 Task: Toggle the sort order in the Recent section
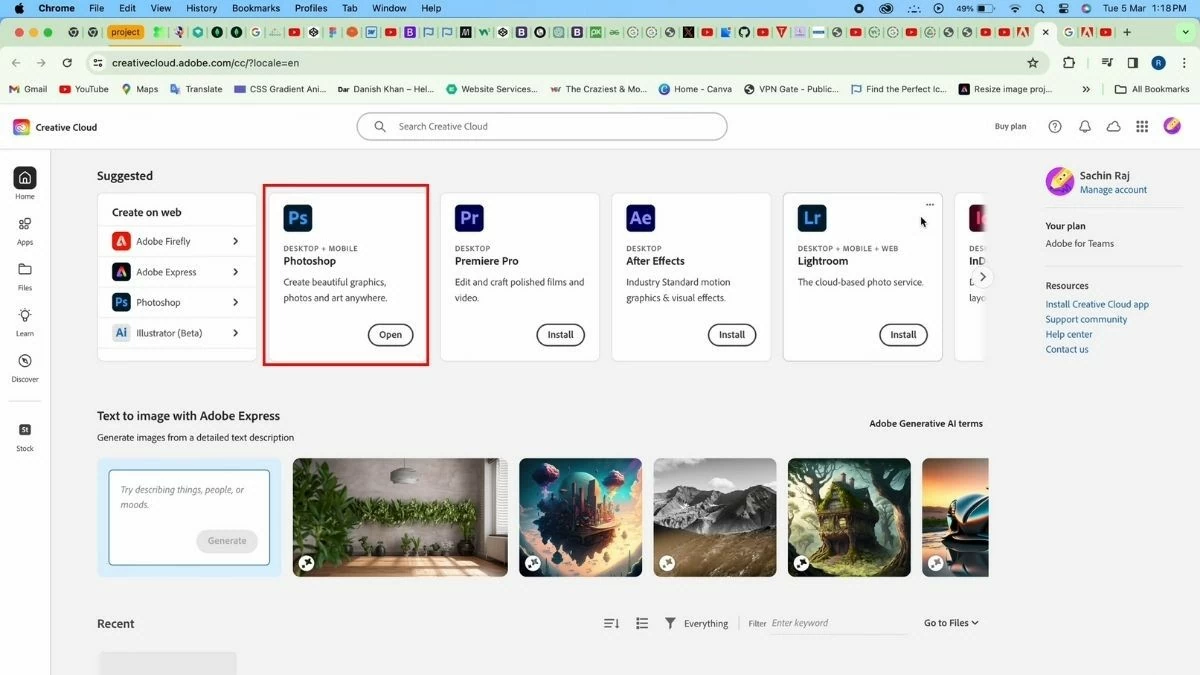click(x=610, y=622)
